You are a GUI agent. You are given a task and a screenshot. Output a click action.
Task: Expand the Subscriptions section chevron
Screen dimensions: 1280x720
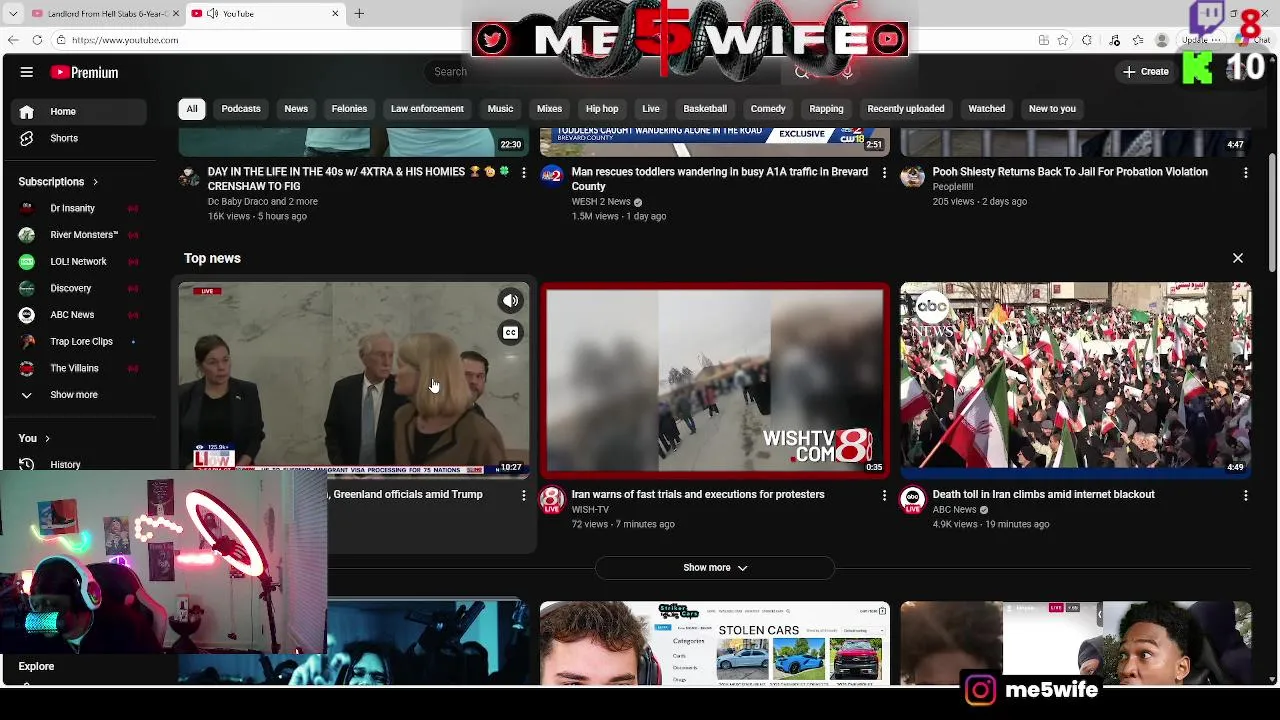(95, 182)
